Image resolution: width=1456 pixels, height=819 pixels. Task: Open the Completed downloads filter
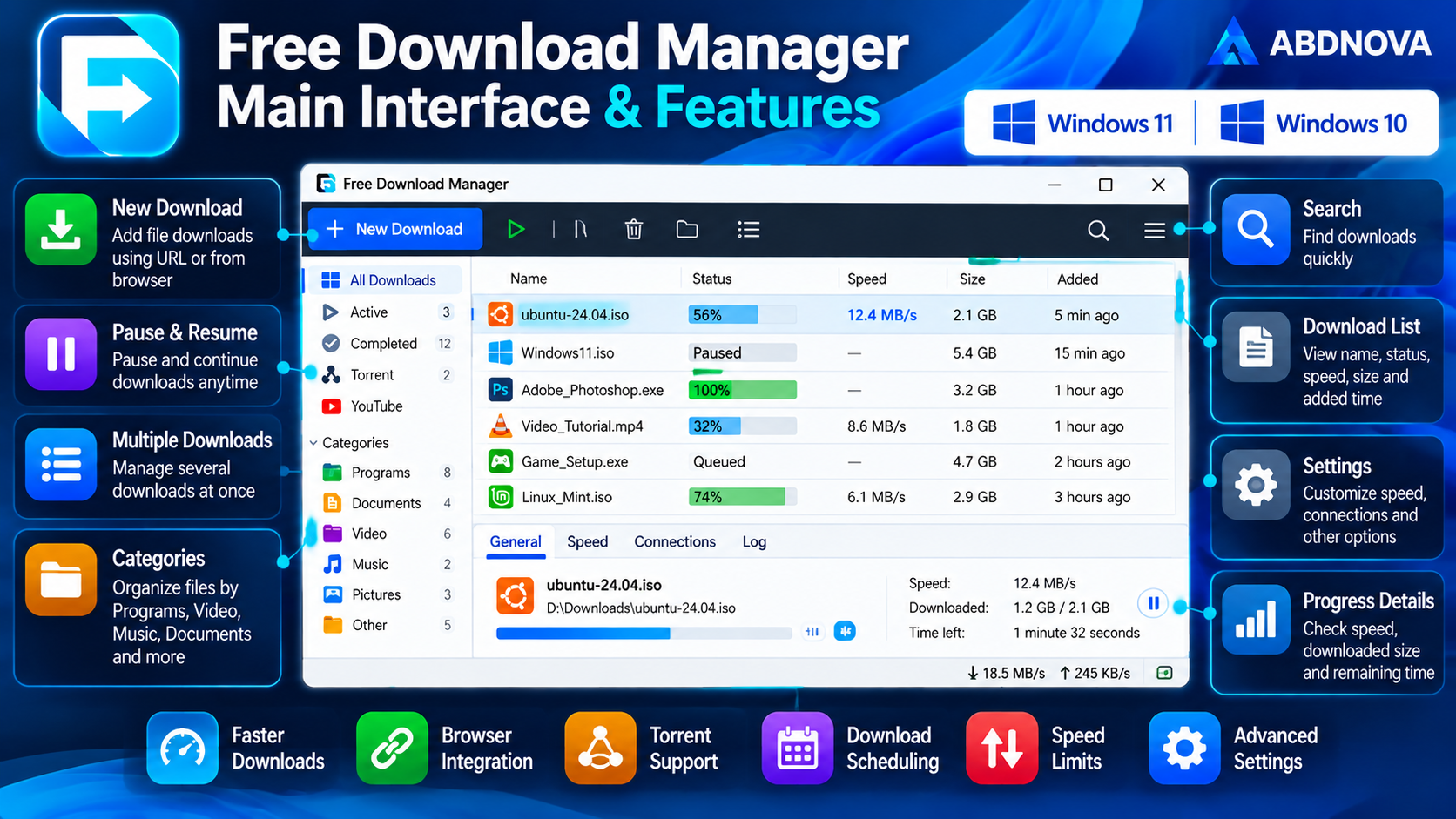pyautogui.click(x=384, y=344)
